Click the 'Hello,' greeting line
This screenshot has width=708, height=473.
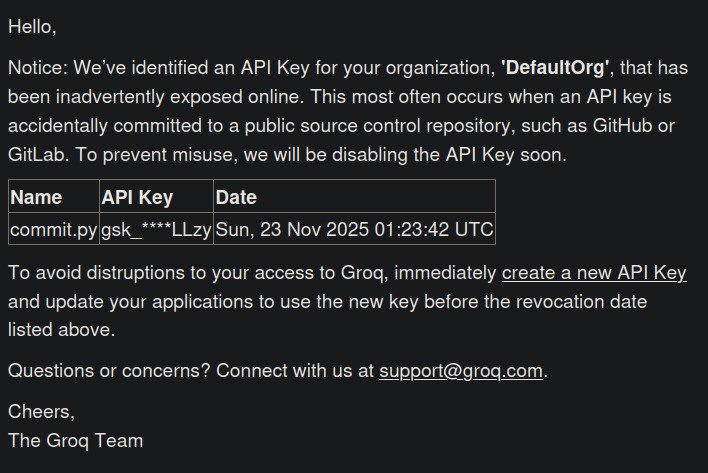click(x=32, y=27)
